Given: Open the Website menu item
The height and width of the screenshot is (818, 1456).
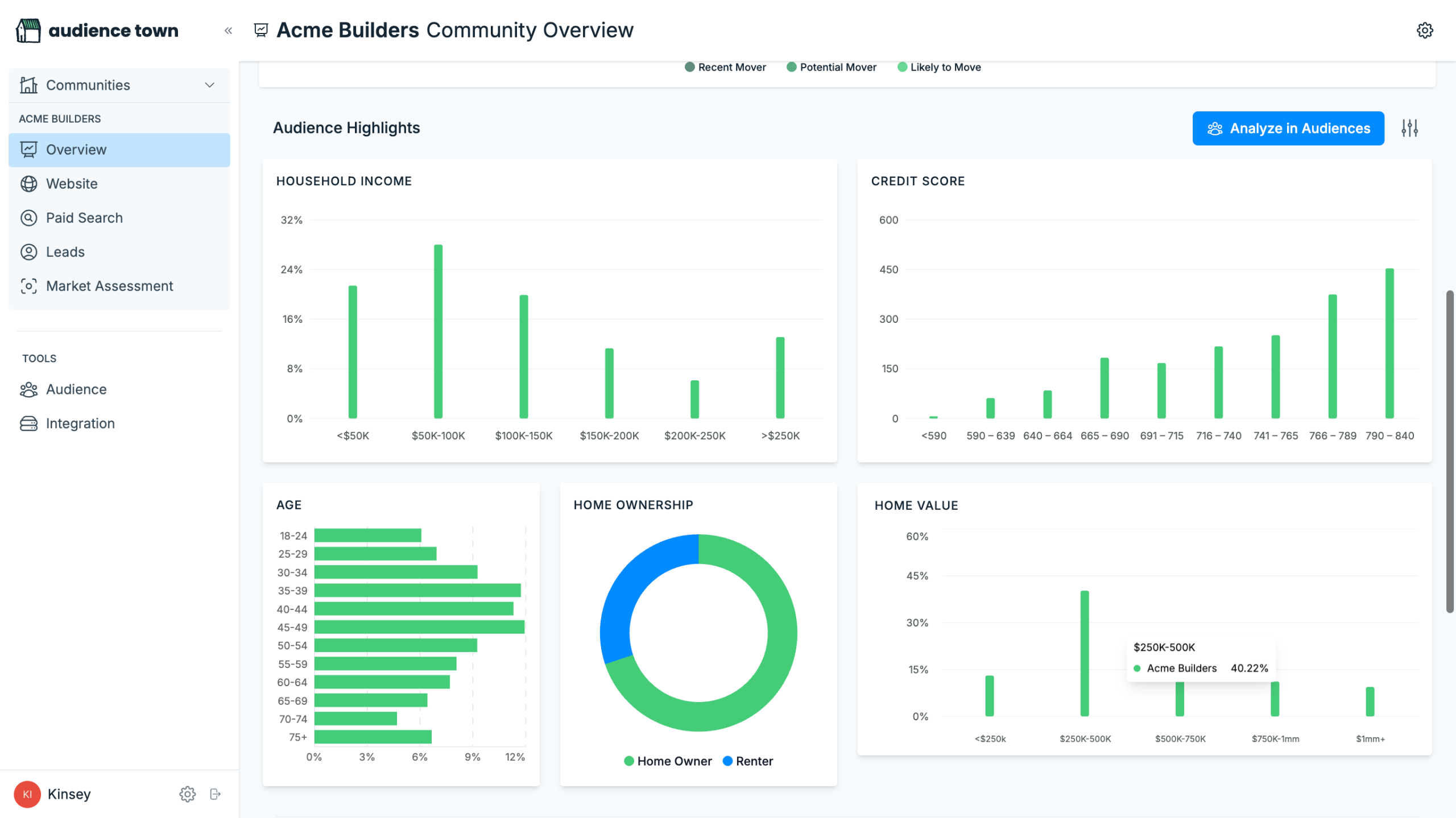Looking at the screenshot, I should click(x=72, y=184).
